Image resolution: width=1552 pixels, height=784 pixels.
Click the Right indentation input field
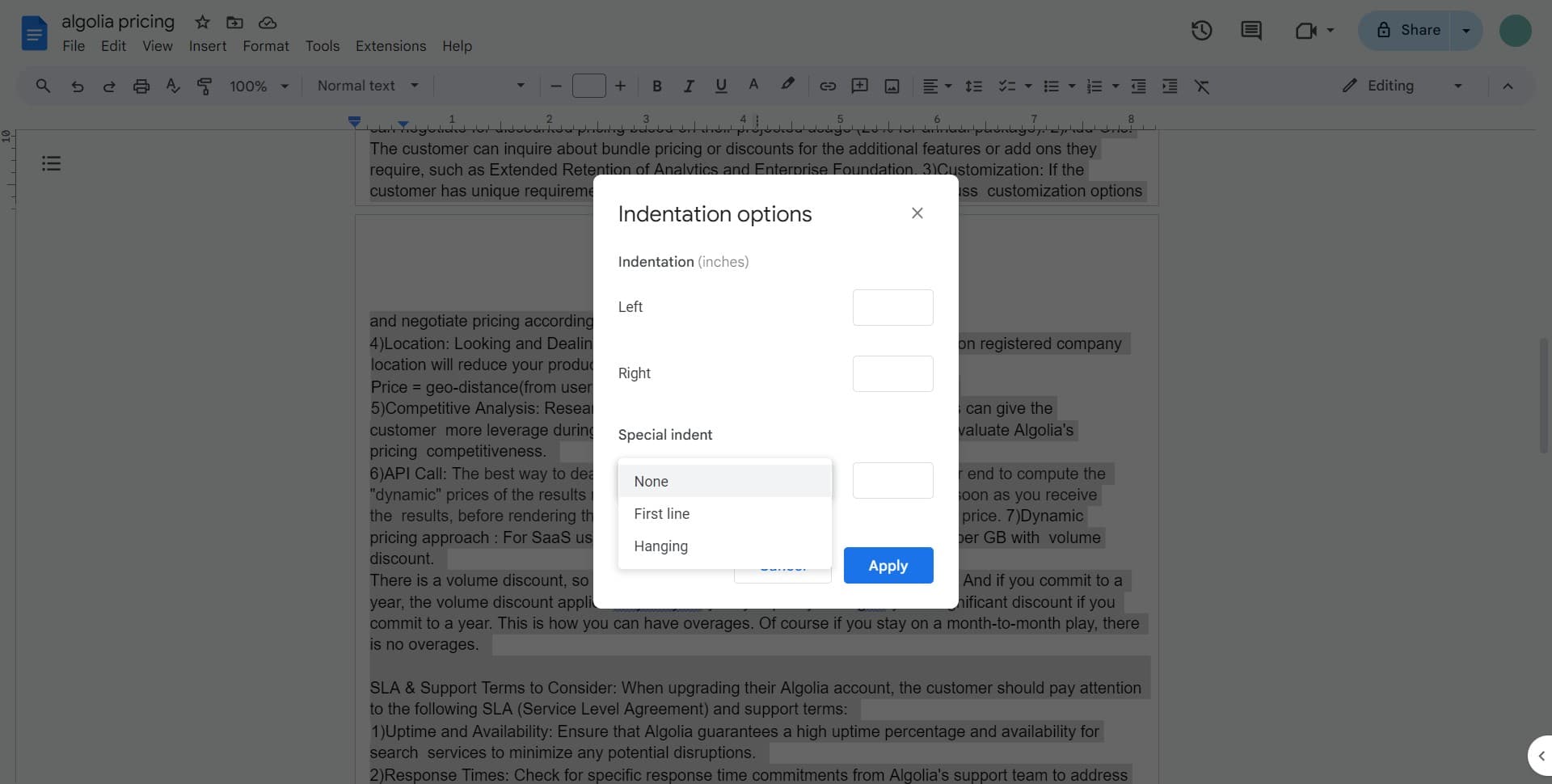pyautogui.click(x=892, y=374)
